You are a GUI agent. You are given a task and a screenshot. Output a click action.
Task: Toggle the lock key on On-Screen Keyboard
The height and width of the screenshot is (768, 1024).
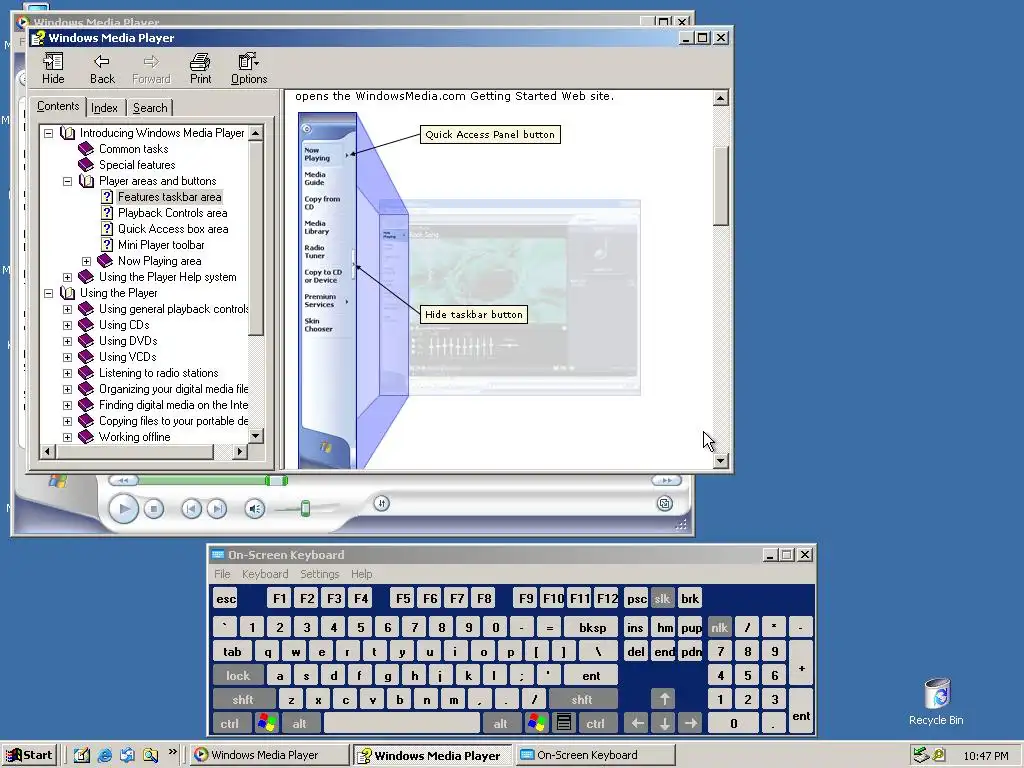tap(238, 675)
